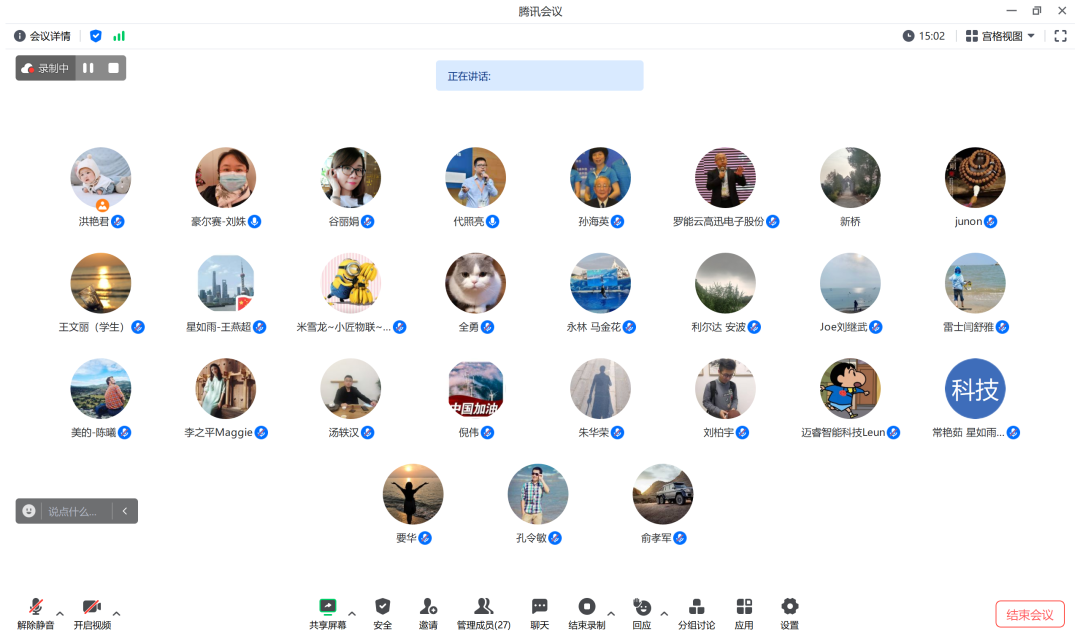Expand recording options arrow beside 结束录制
Viewport: 1080px width, 641px height.
click(611, 613)
